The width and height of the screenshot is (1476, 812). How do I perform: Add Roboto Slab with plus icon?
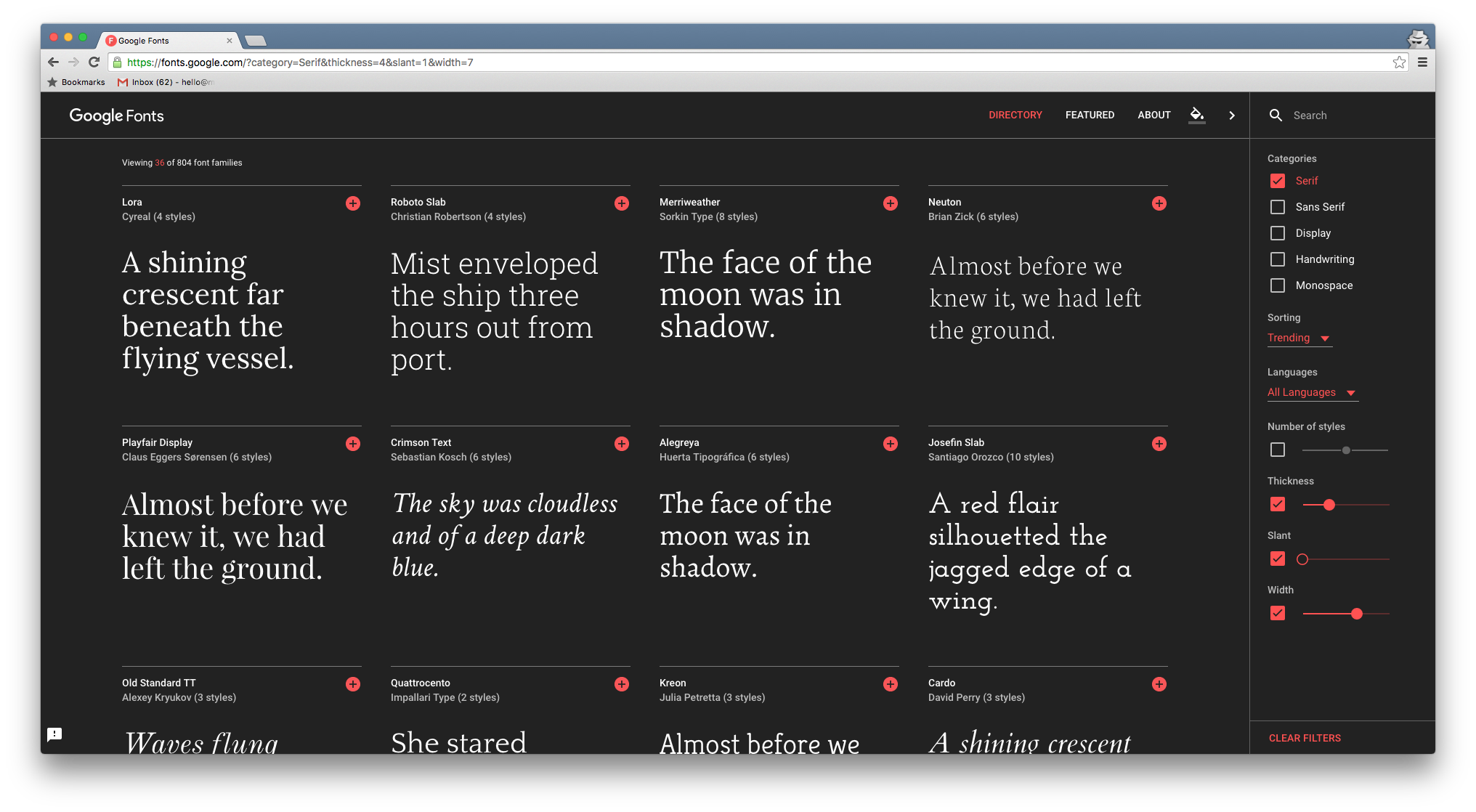(622, 203)
